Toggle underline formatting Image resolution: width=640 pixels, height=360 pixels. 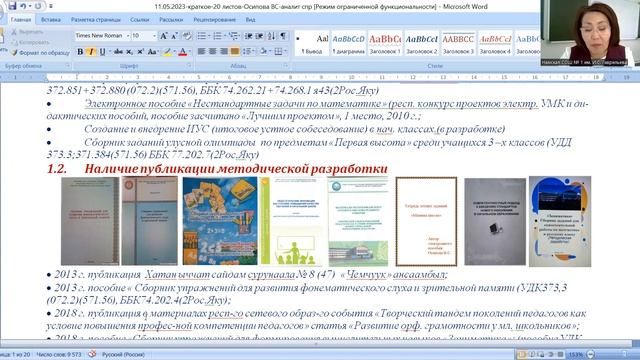coord(102,51)
